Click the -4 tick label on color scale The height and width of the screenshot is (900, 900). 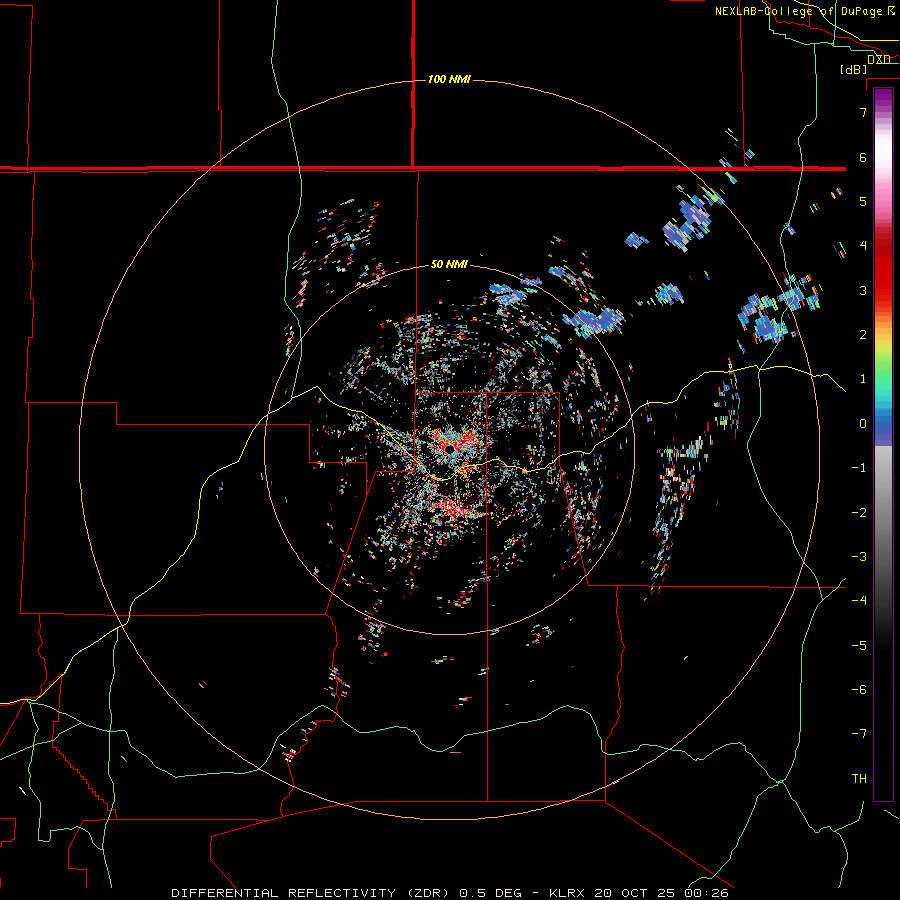[859, 601]
